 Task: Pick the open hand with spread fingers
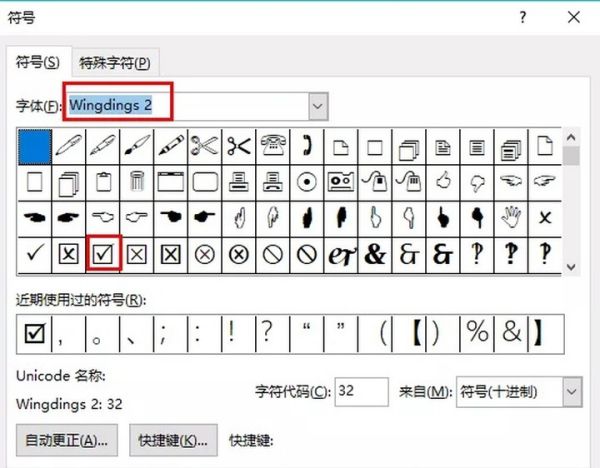coord(511,218)
